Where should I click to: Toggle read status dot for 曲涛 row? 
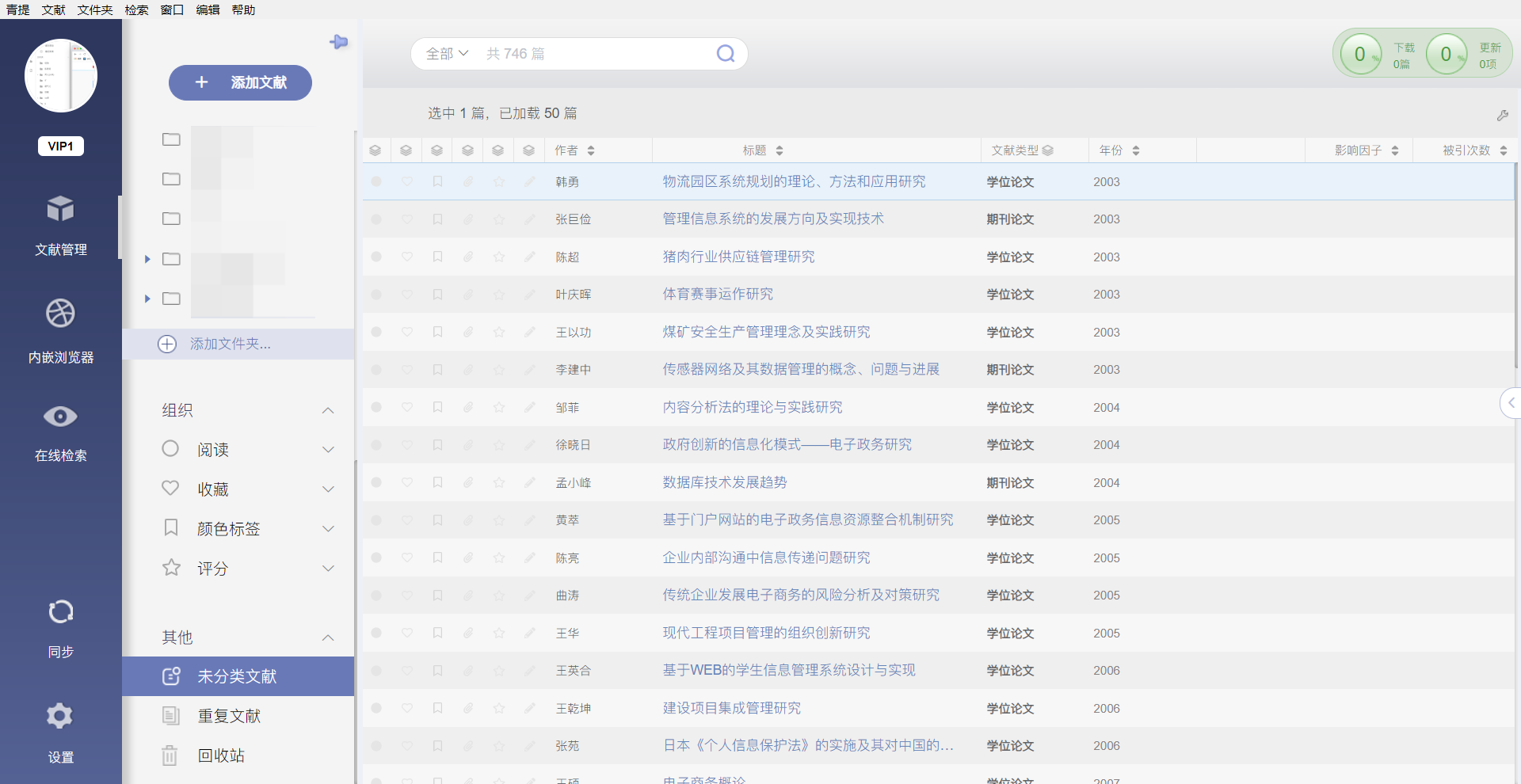[x=376, y=596]
